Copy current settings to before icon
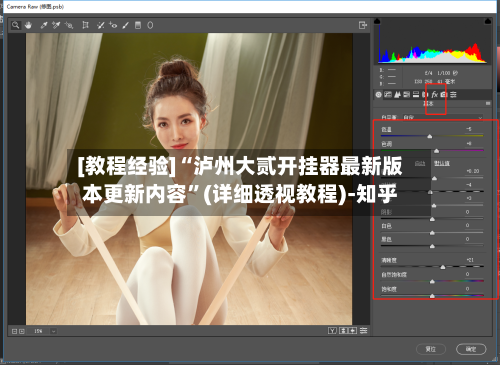Screen dimensions: 500x365 (x=353, y=330)
